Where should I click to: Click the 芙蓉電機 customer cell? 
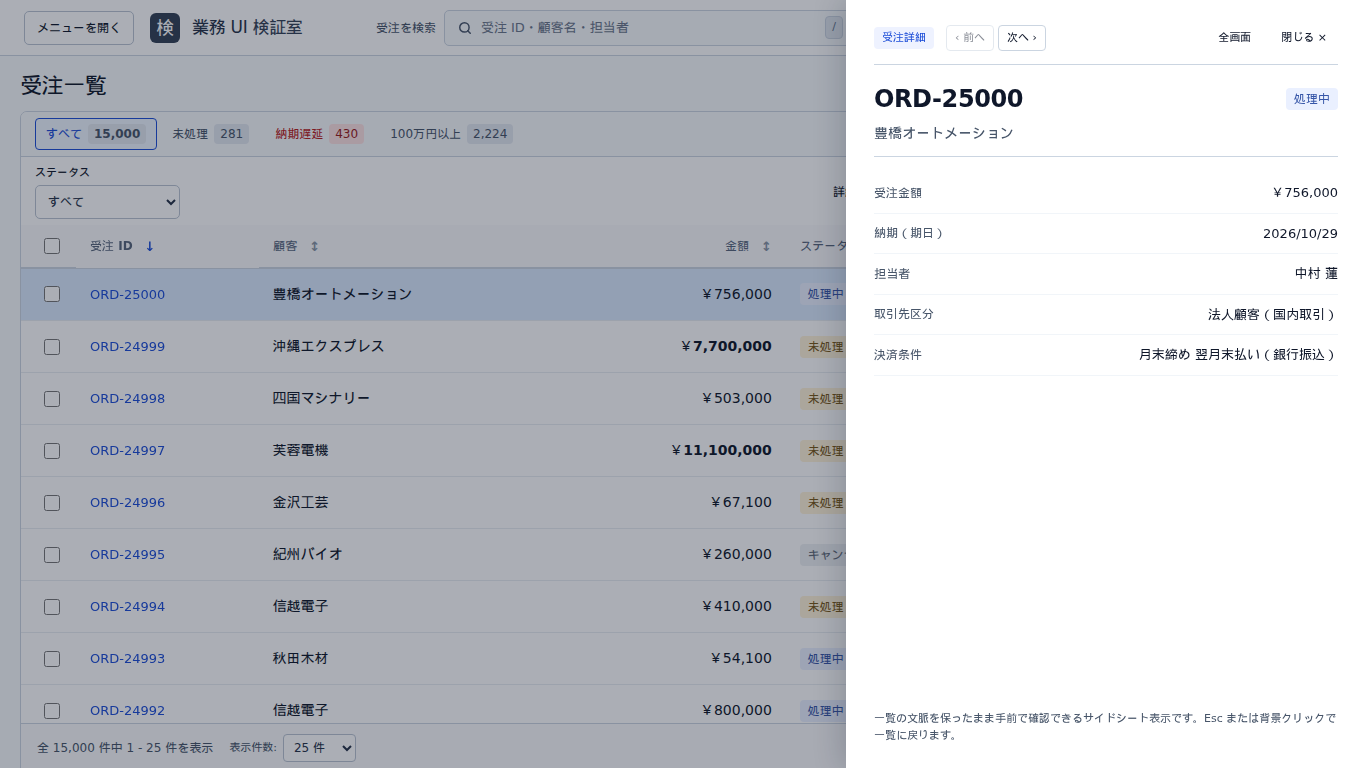click(x=300, y=451)
